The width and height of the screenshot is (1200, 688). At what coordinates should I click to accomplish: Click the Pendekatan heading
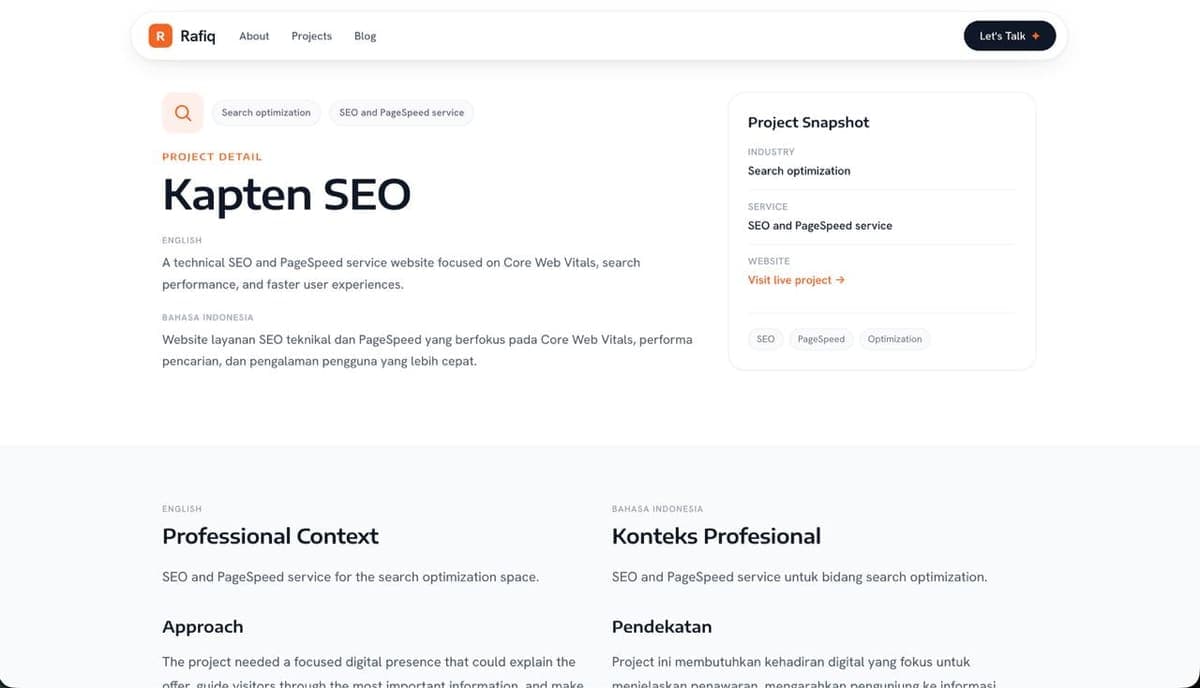click(662, 627)
